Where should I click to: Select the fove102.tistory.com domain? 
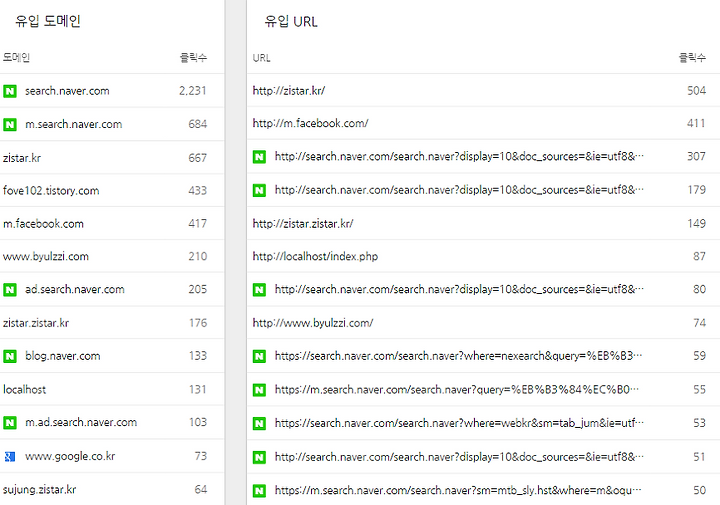coord(51,191)
